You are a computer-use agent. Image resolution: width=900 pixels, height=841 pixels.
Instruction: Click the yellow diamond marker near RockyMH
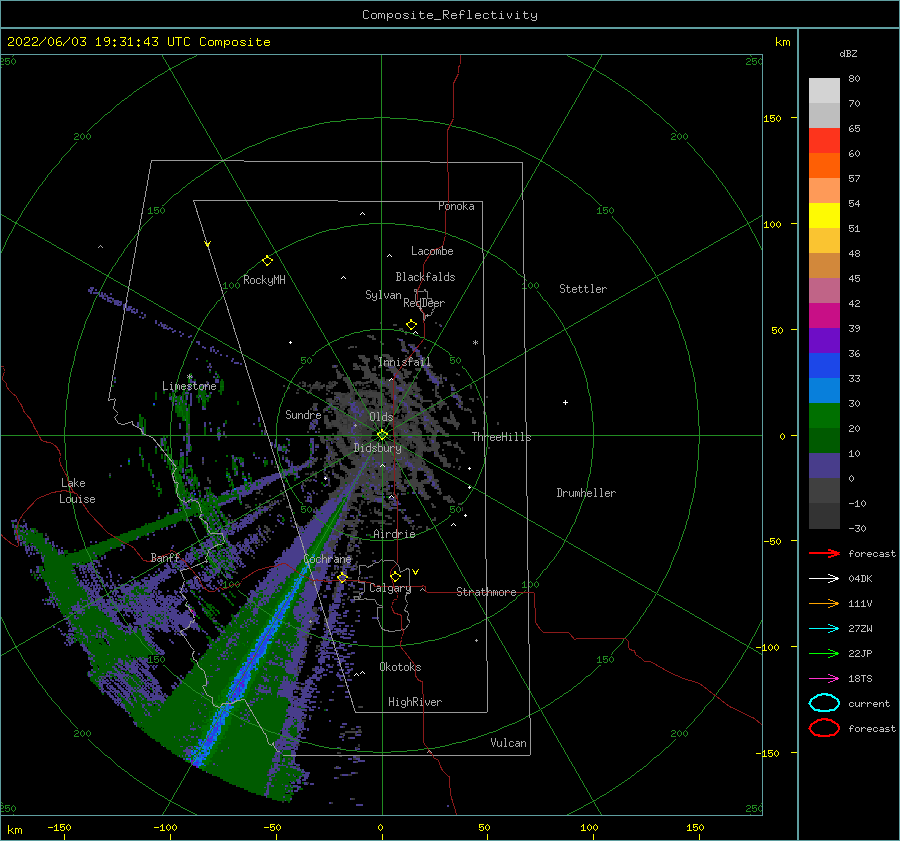point(267,261)
